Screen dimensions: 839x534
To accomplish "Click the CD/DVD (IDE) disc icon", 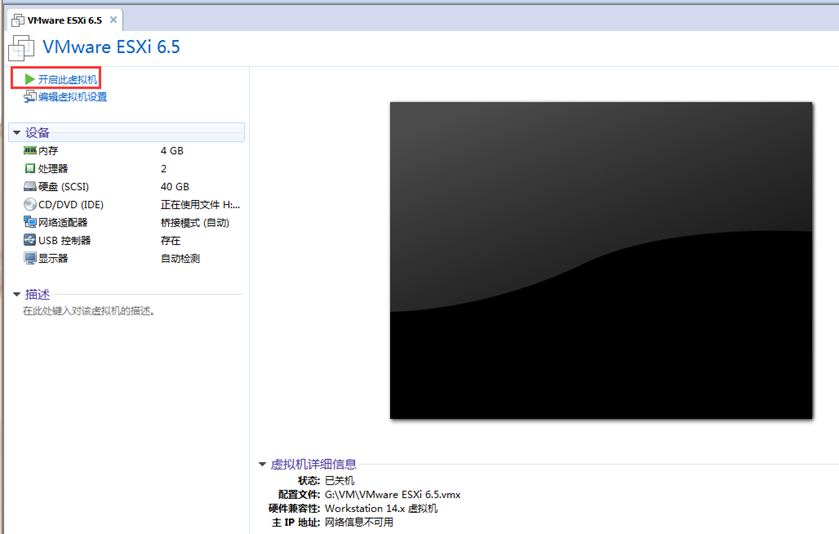I will (x=30, y=204).
